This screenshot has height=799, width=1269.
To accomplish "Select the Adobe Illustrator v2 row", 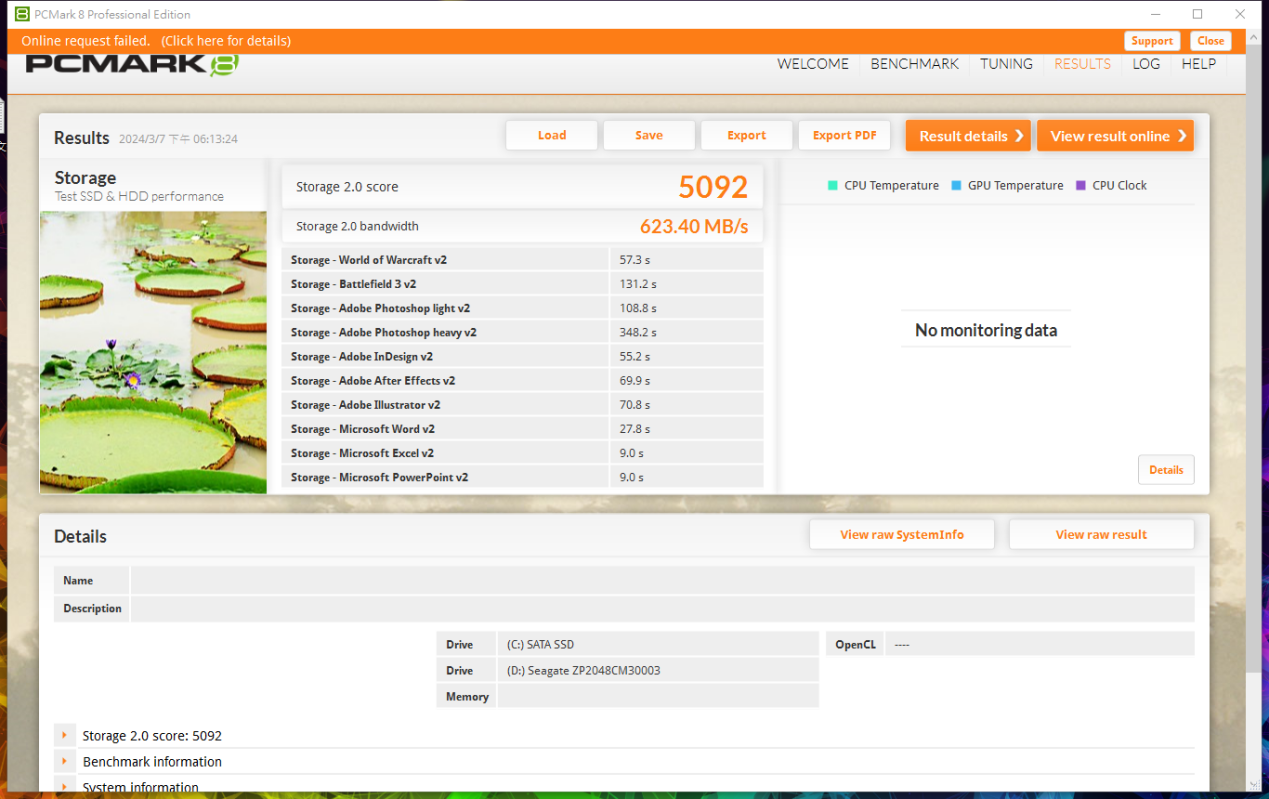I will coord(522,404).
